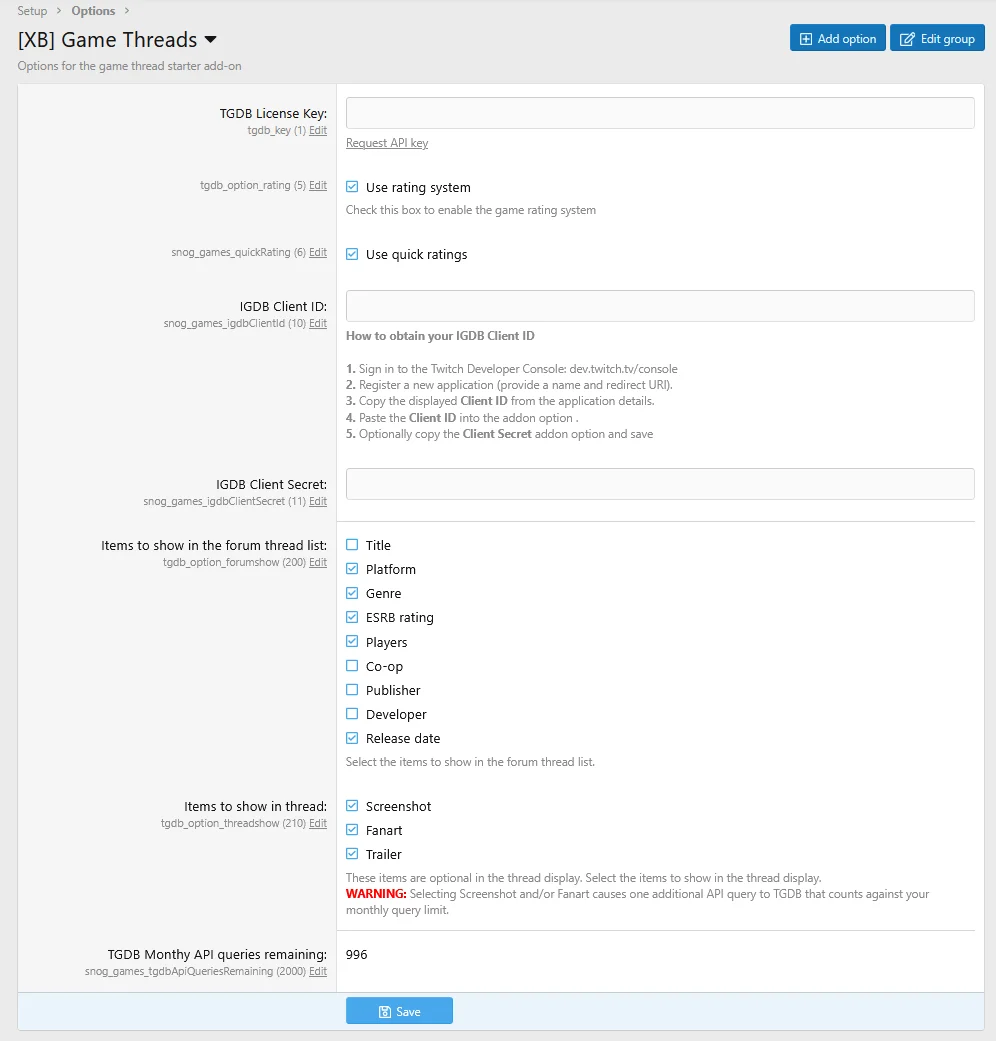Edit the tgdb_option_forumshow option
This screenshot has width=996, height=1041.
[318, 563]
